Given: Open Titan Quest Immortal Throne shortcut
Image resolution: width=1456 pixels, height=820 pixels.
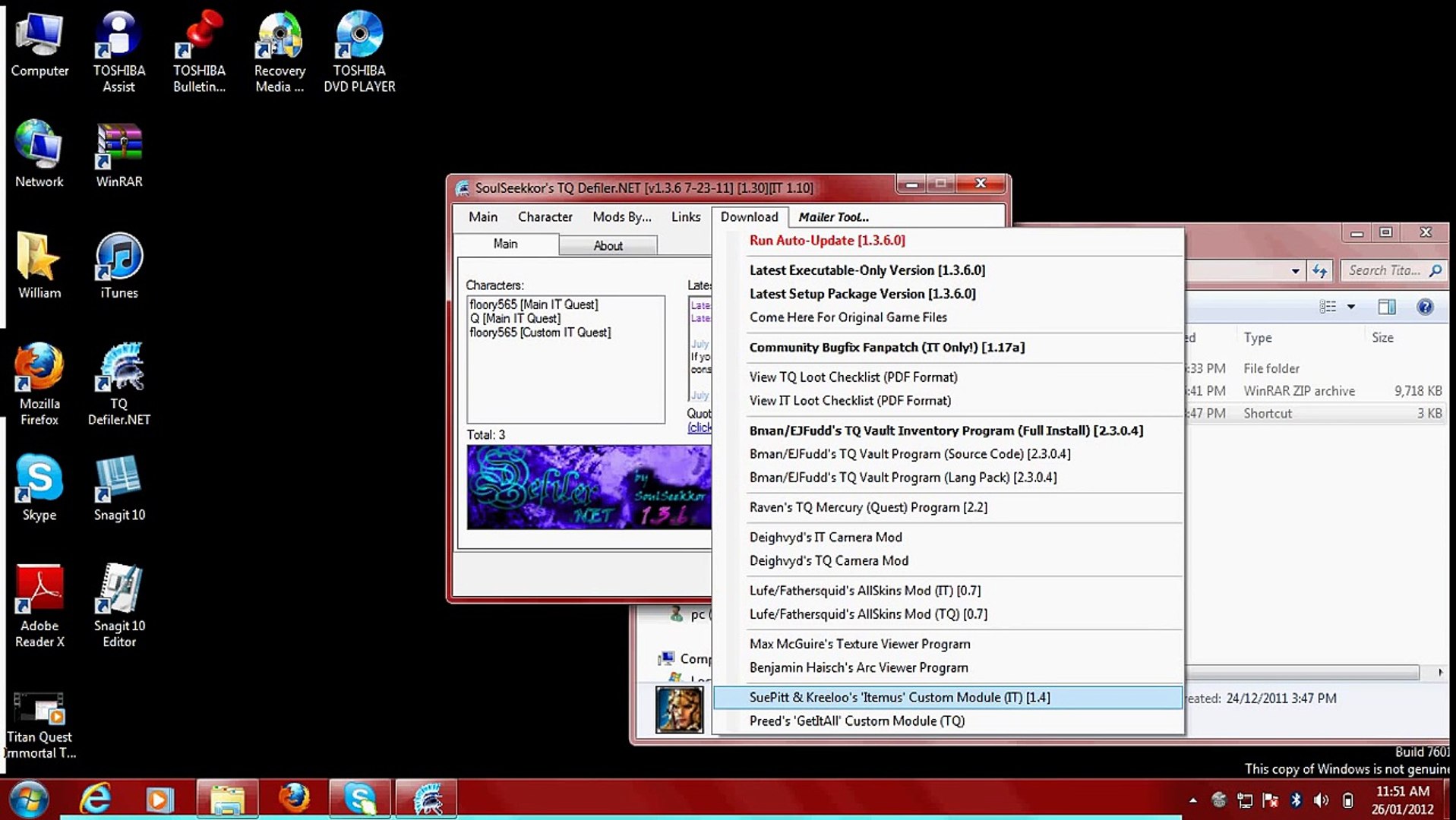Looking at the screenshot, I should pyautogui.click(x=39, y=725).
